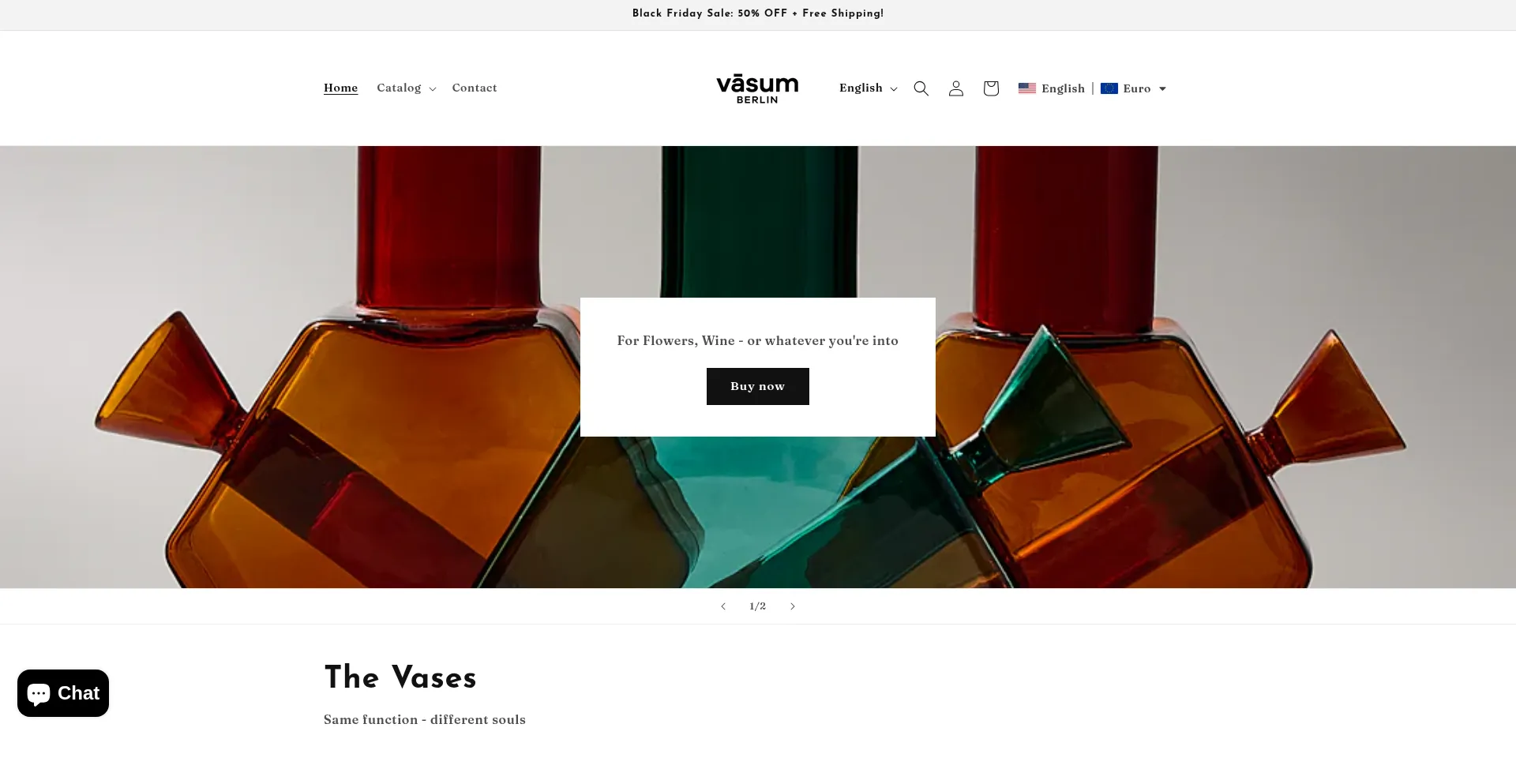Screen dimensions: 1516x784
Task: Open the shopping cart icon
Action: pyautogui.click(x=991, y=88)
